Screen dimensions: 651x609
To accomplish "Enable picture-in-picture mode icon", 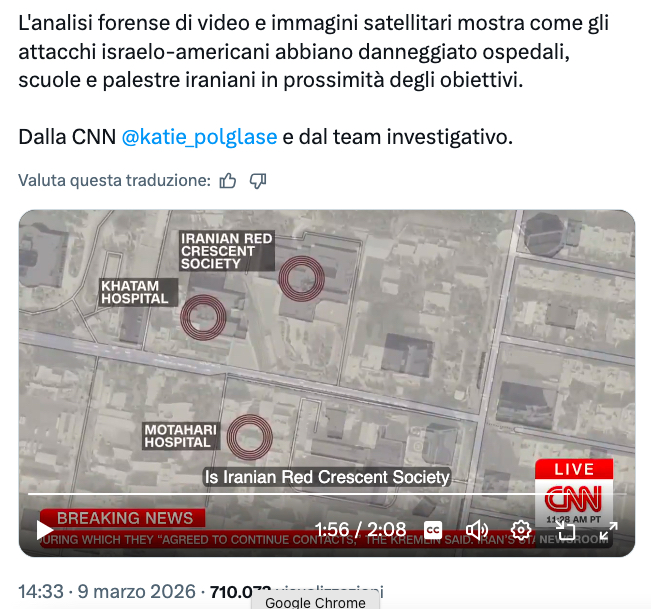I will [565, 530].
